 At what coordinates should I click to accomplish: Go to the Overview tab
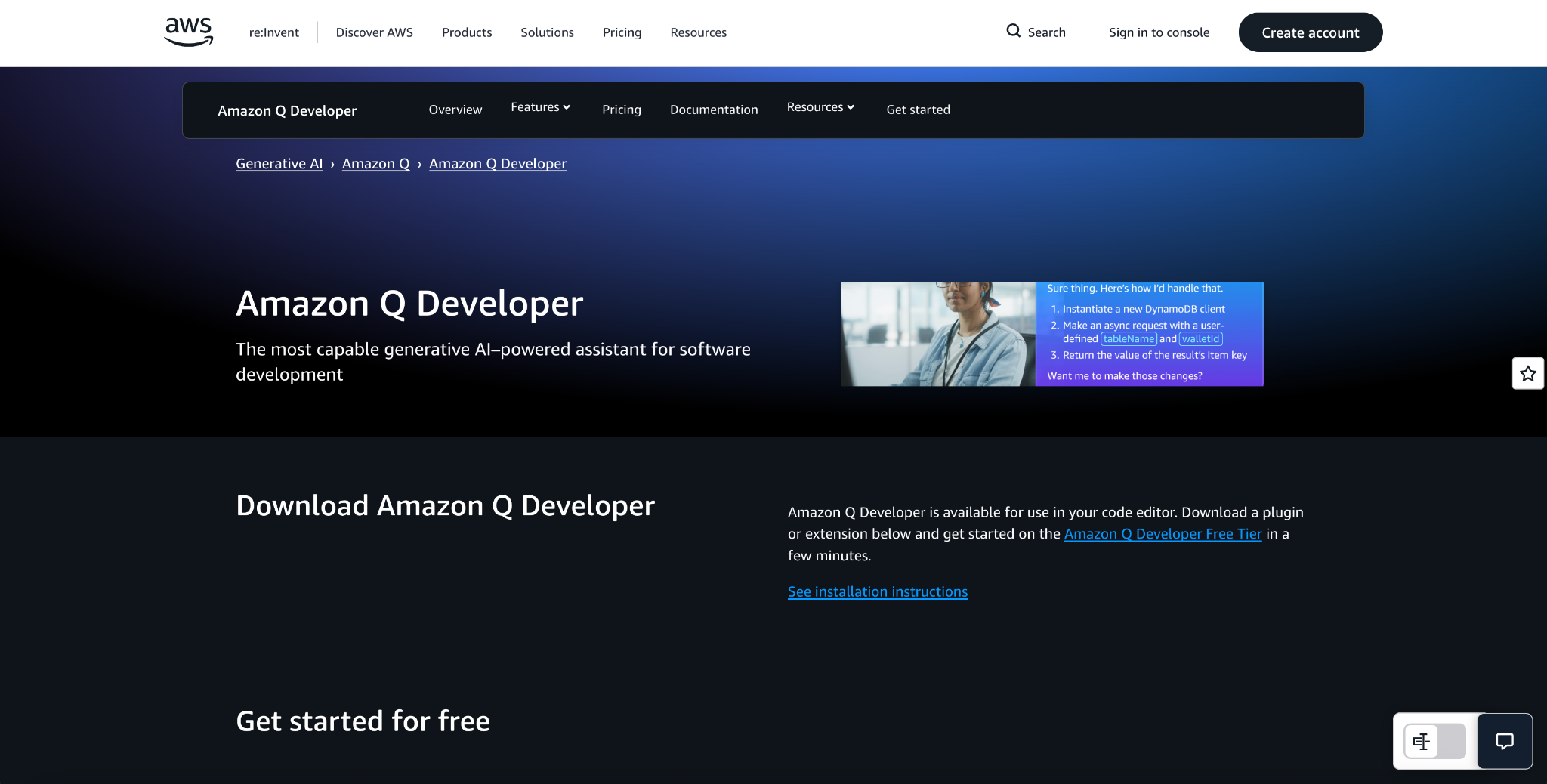tap(455, 110)
